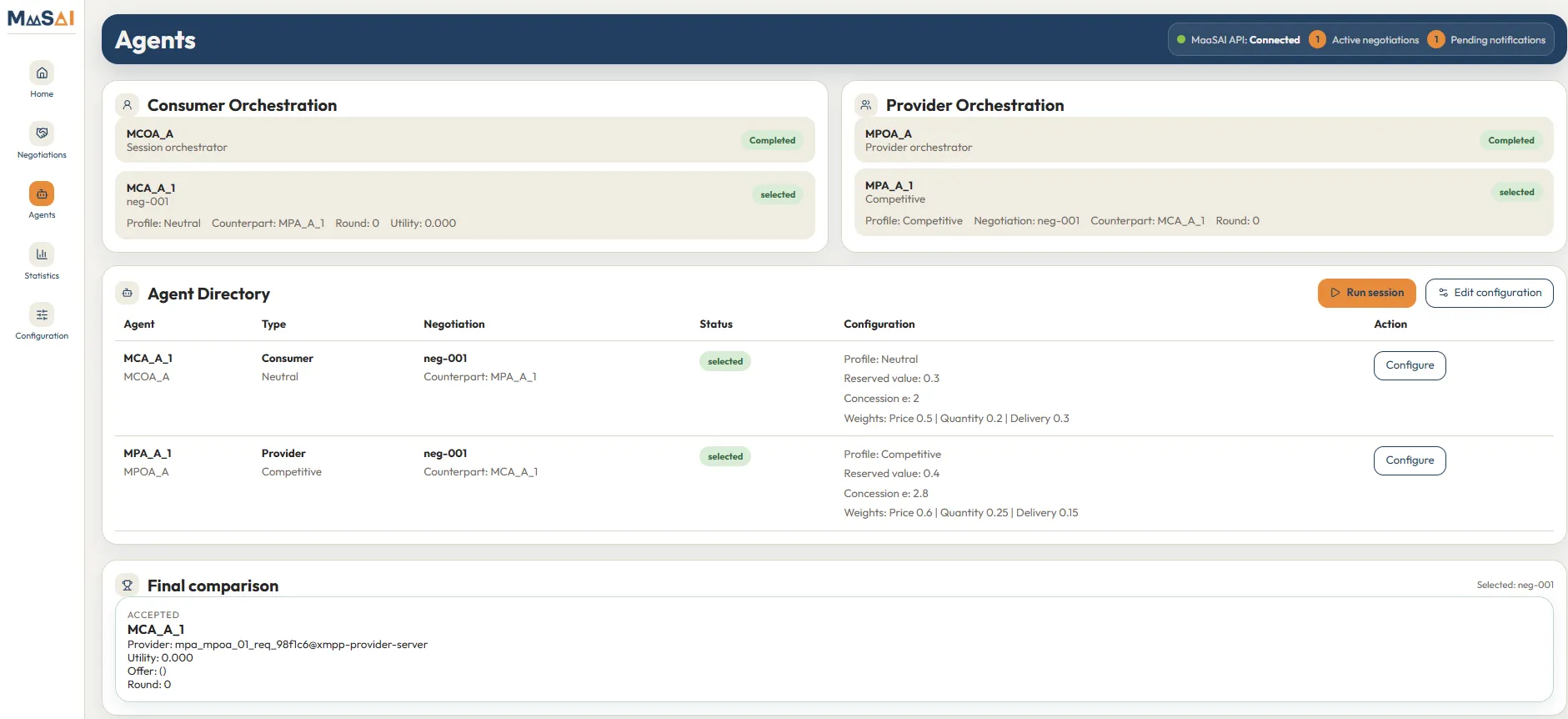Select the MPA_A_1 competitive provider card
Screen dimensions: 1568x719
click(1204, 203)
